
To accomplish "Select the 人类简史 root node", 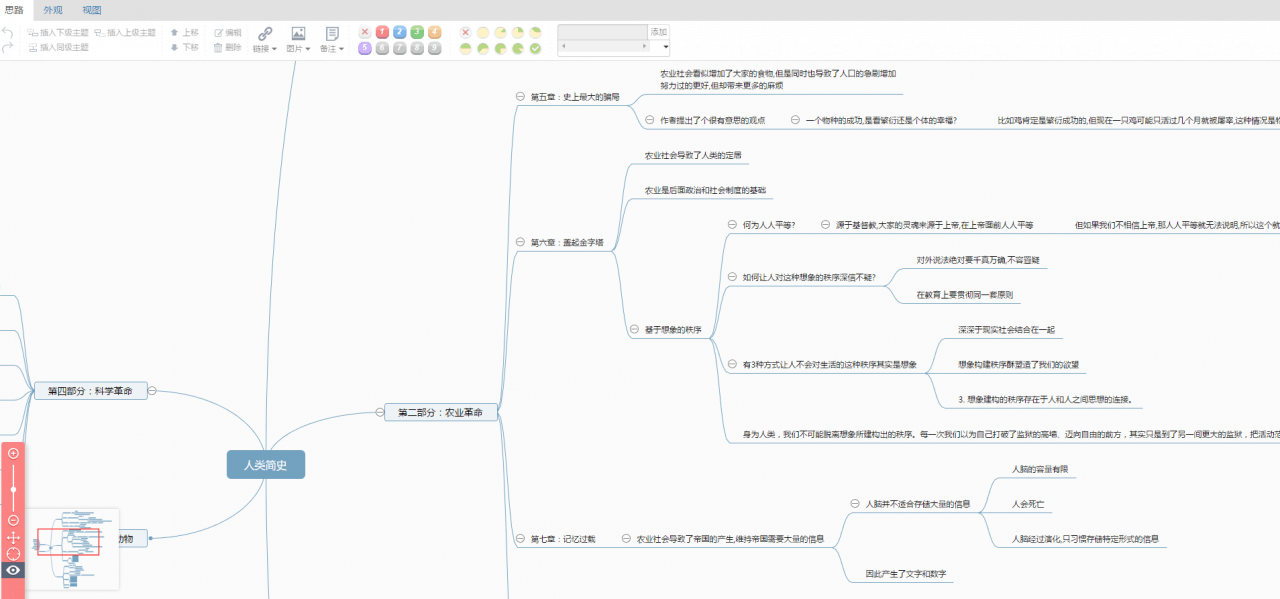I will pos(265,464).
